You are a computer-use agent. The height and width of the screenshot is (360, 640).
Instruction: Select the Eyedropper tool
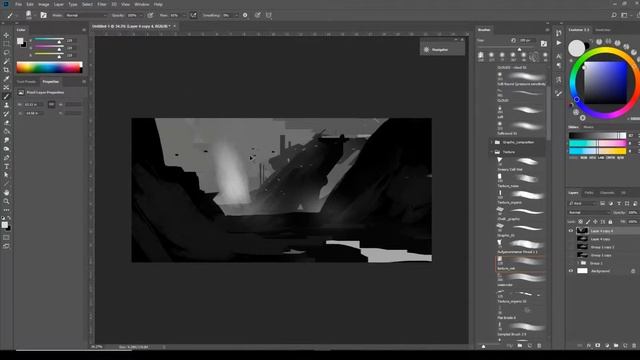click(x=6, y=79)
